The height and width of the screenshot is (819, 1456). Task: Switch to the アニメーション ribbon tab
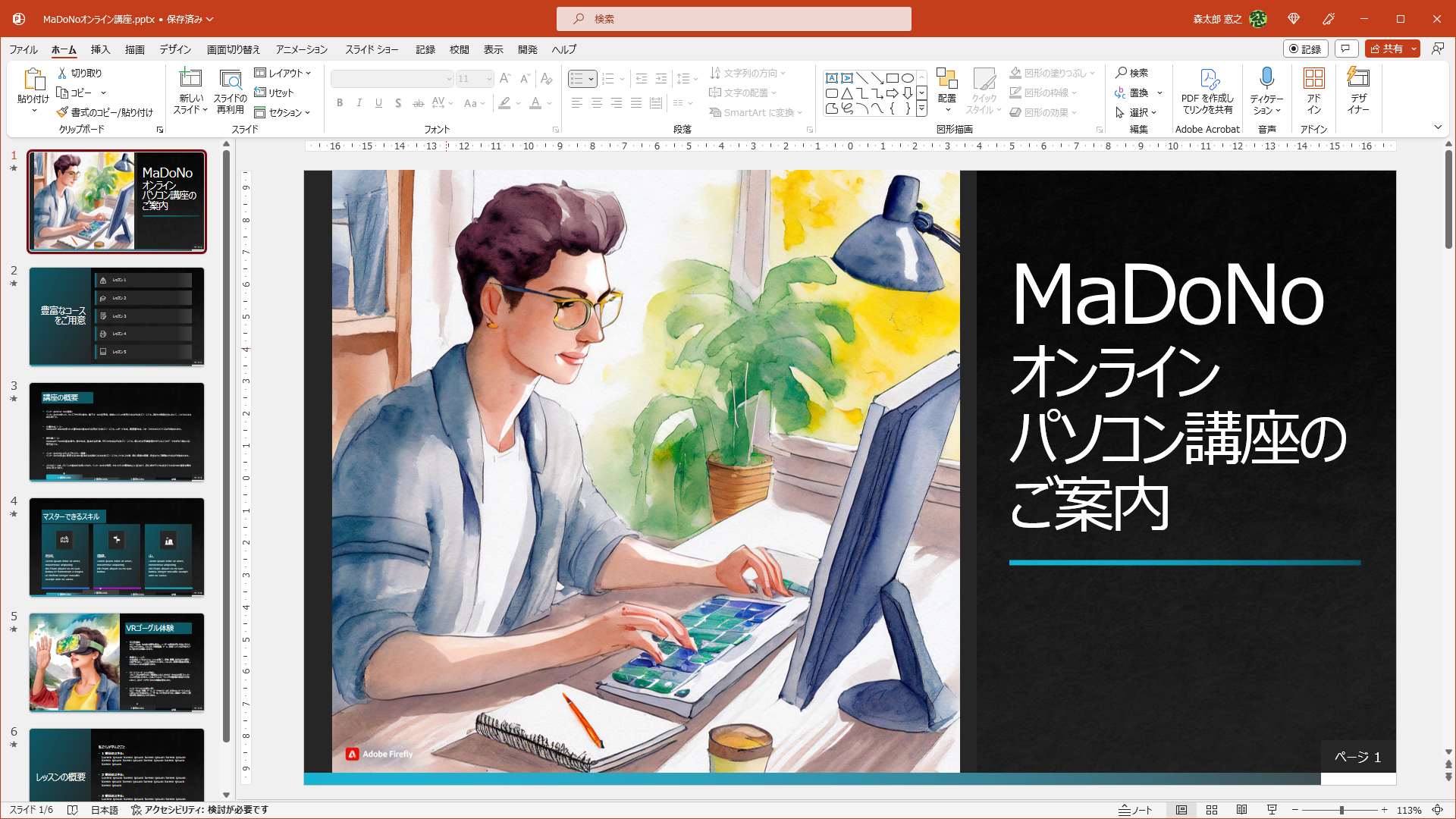tap(300, 49)
